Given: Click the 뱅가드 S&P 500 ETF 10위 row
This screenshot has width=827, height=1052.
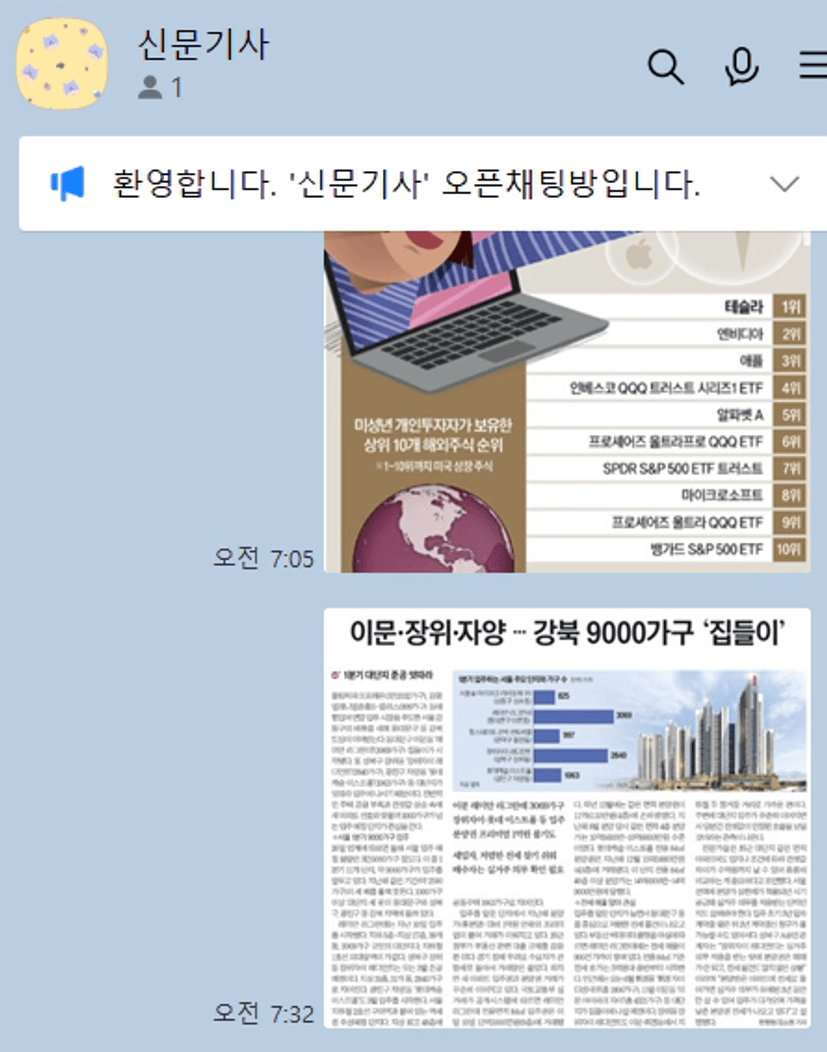Looking at the screenshot, I should click(x=667, y=549).
